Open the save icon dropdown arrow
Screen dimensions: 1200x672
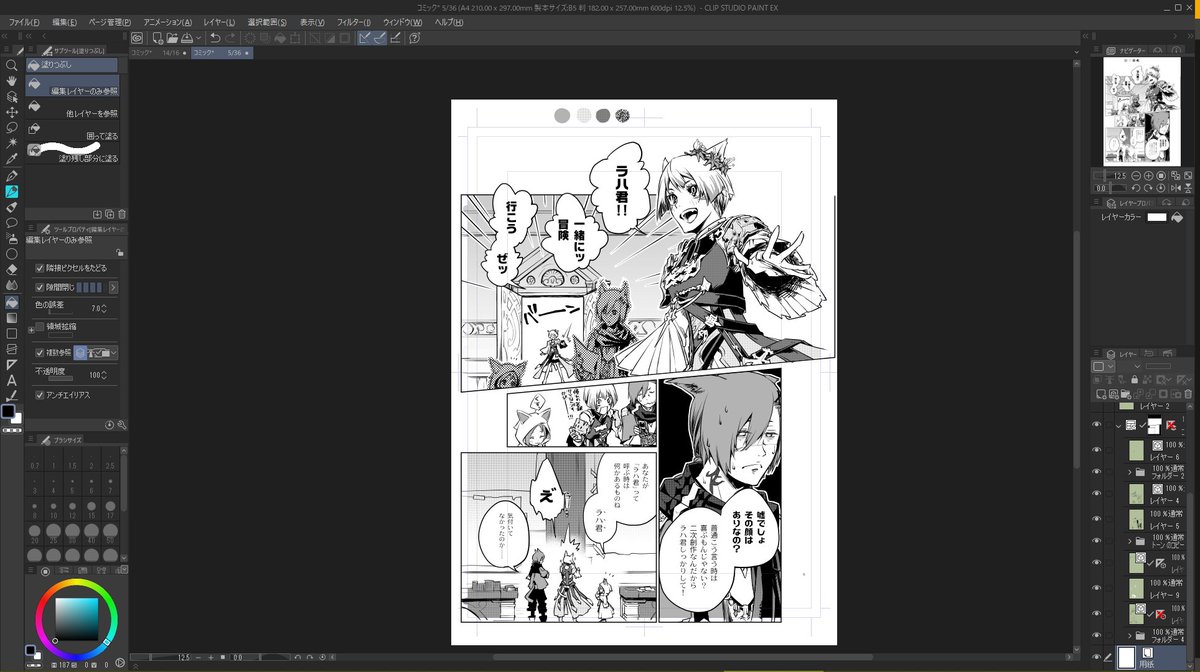click(x=199, y=38)
